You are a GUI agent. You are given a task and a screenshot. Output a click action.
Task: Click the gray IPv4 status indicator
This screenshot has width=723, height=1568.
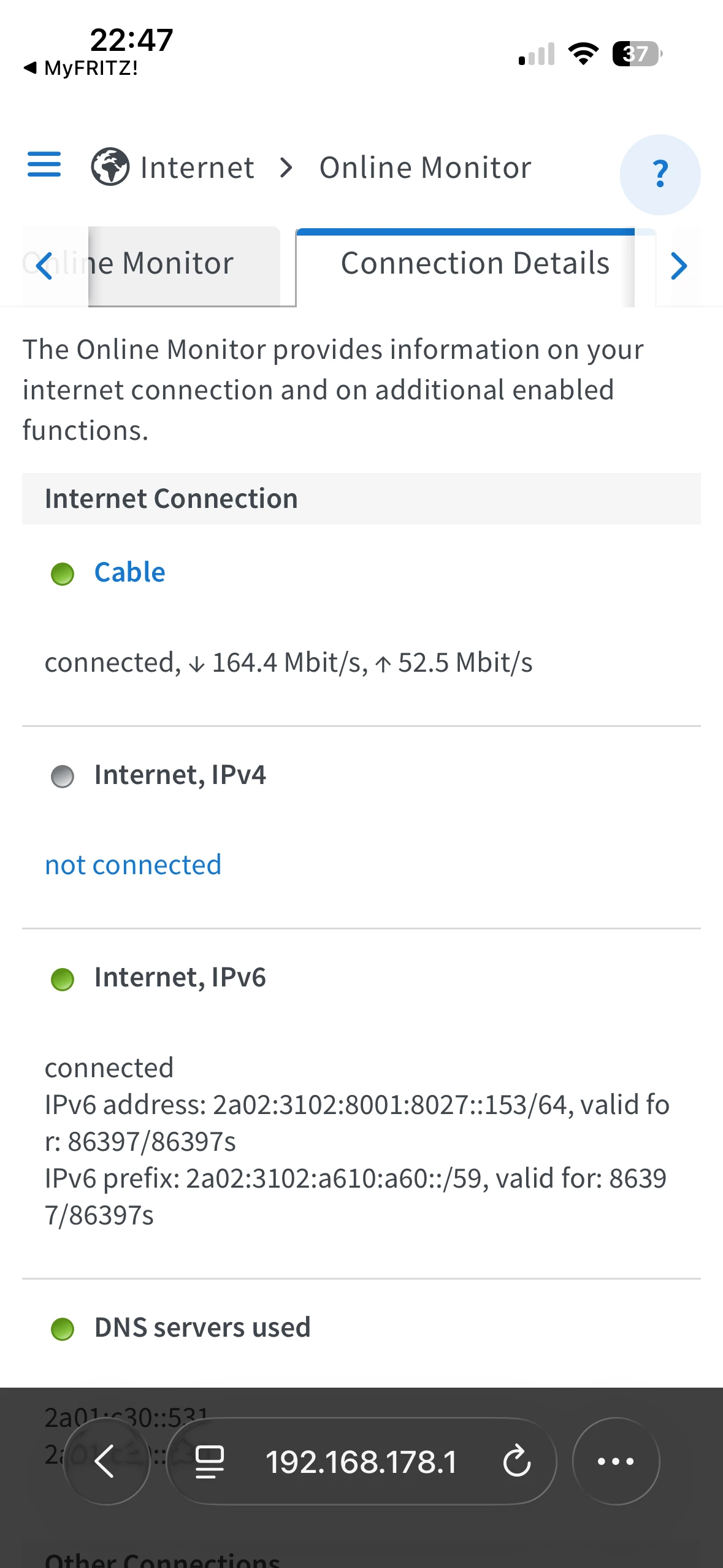pyautogui.click(x=63, y=777)
